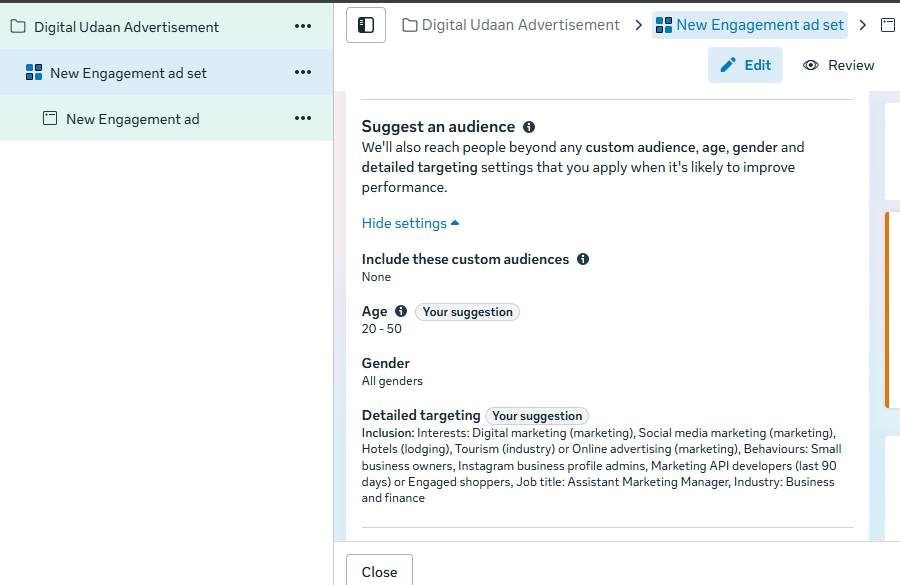The image size is (900, 585).
Task: Switch to the Review tab
Action: point(839,65)
